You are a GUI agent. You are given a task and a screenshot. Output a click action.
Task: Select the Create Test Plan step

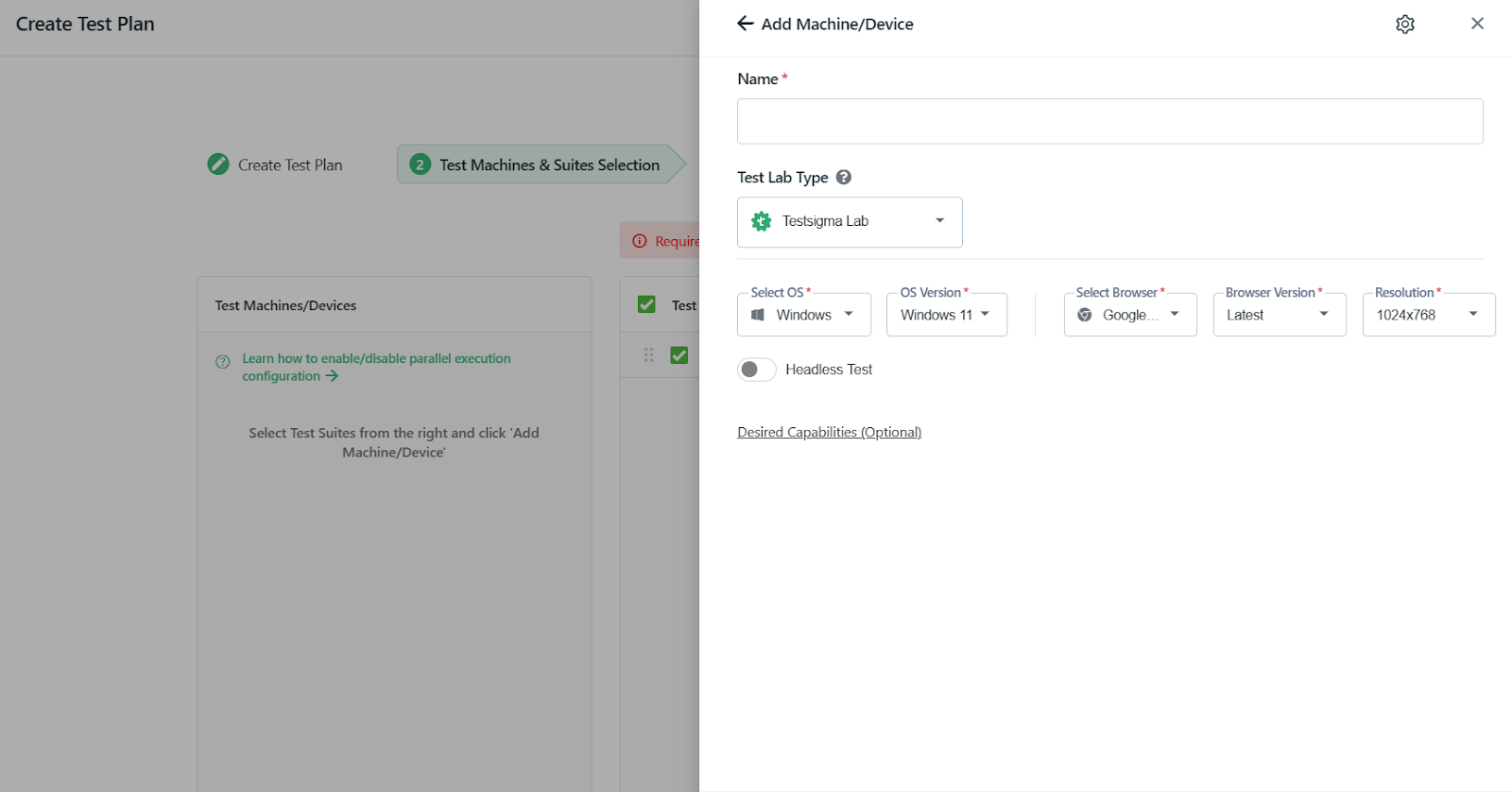click(x=290, y=165)
